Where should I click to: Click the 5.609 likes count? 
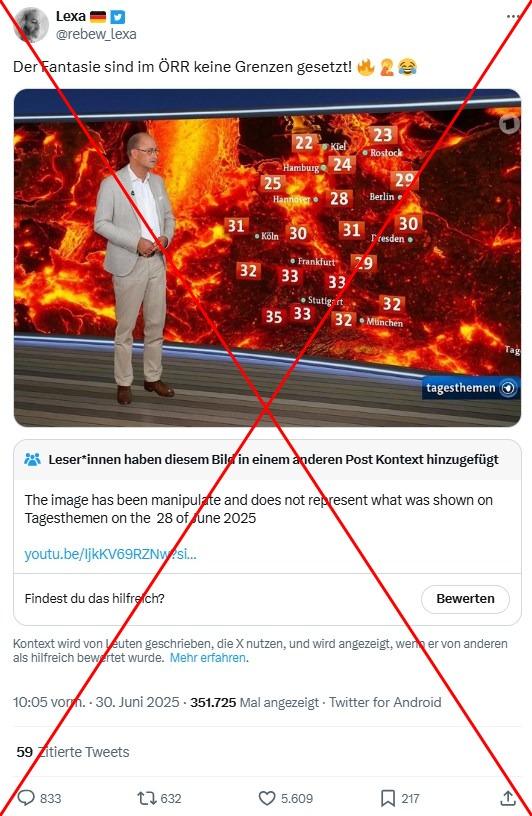297,798
